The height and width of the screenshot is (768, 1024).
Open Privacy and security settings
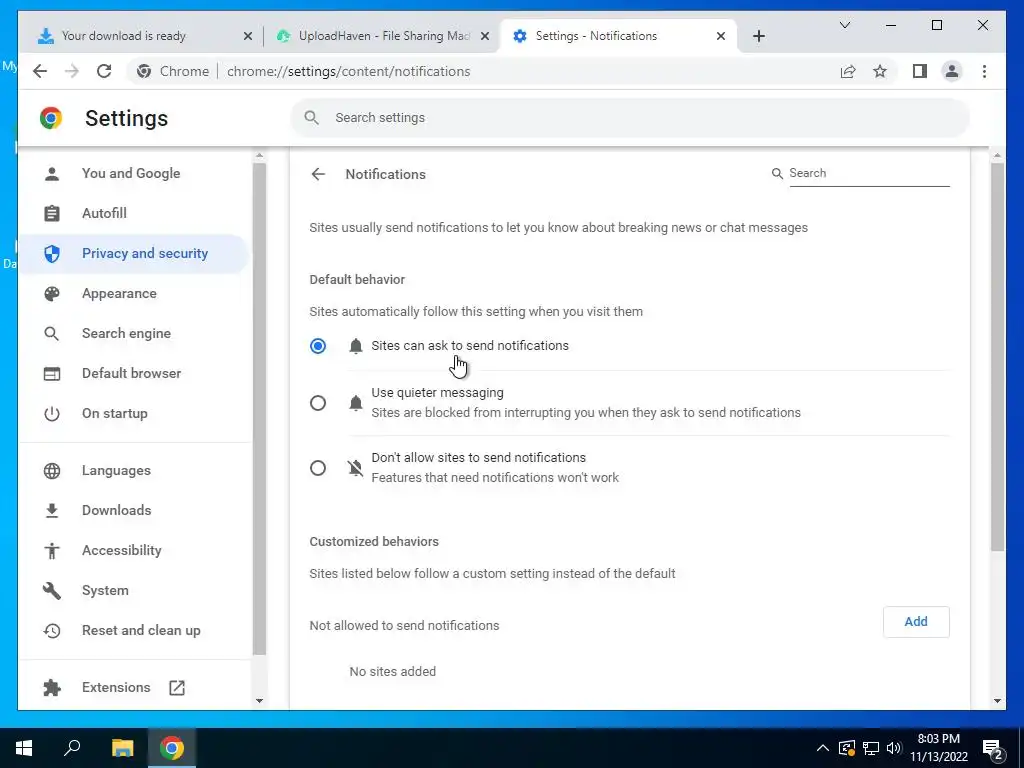[134, 253]
